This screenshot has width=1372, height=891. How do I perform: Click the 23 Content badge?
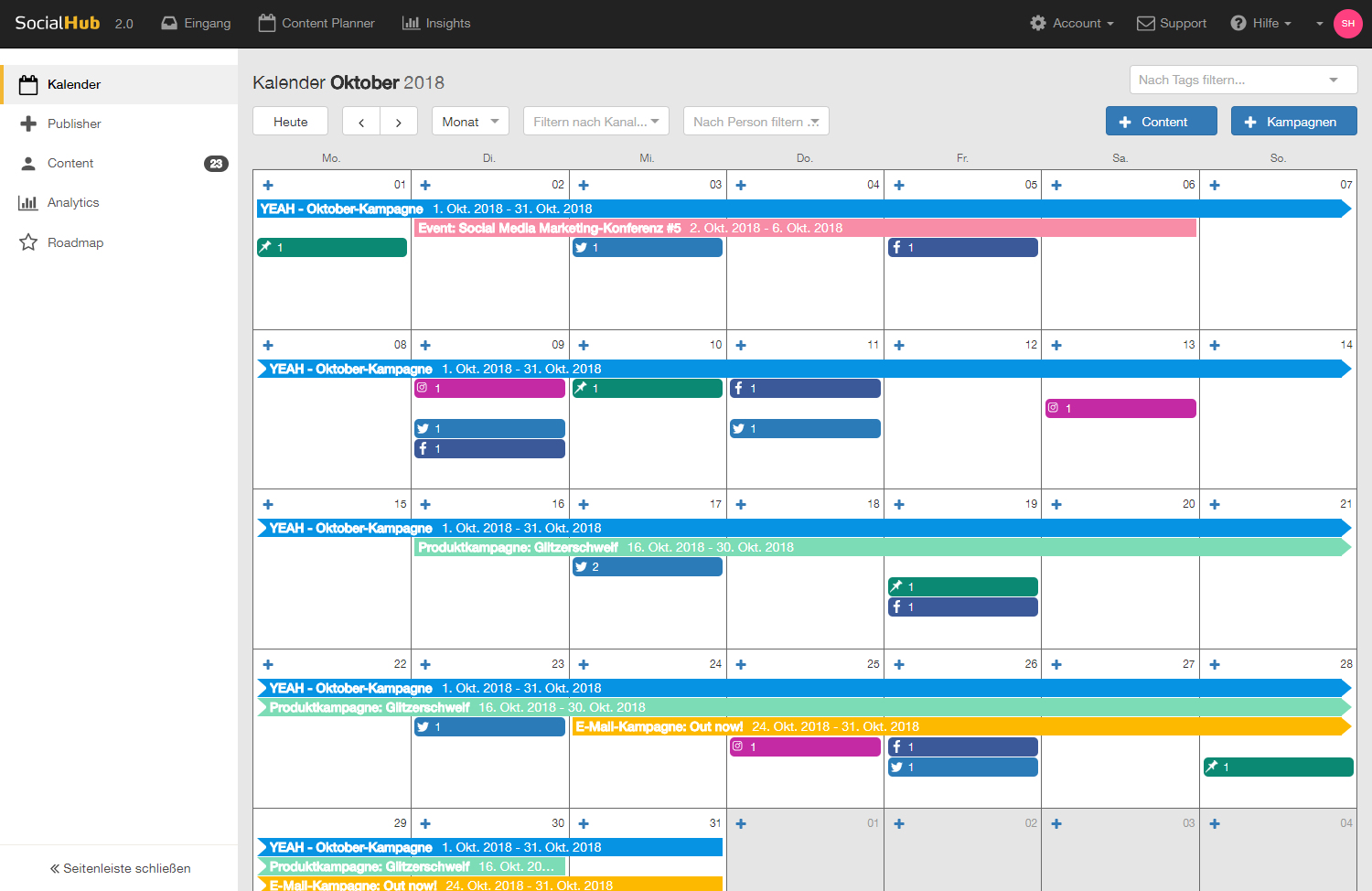point(216,164)
